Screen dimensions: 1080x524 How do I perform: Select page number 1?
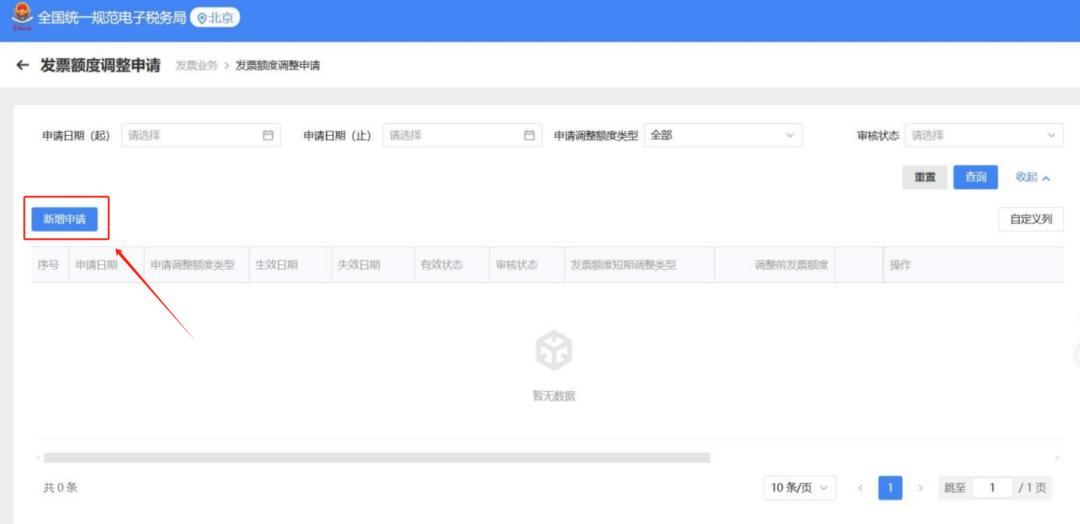point(890,488)
